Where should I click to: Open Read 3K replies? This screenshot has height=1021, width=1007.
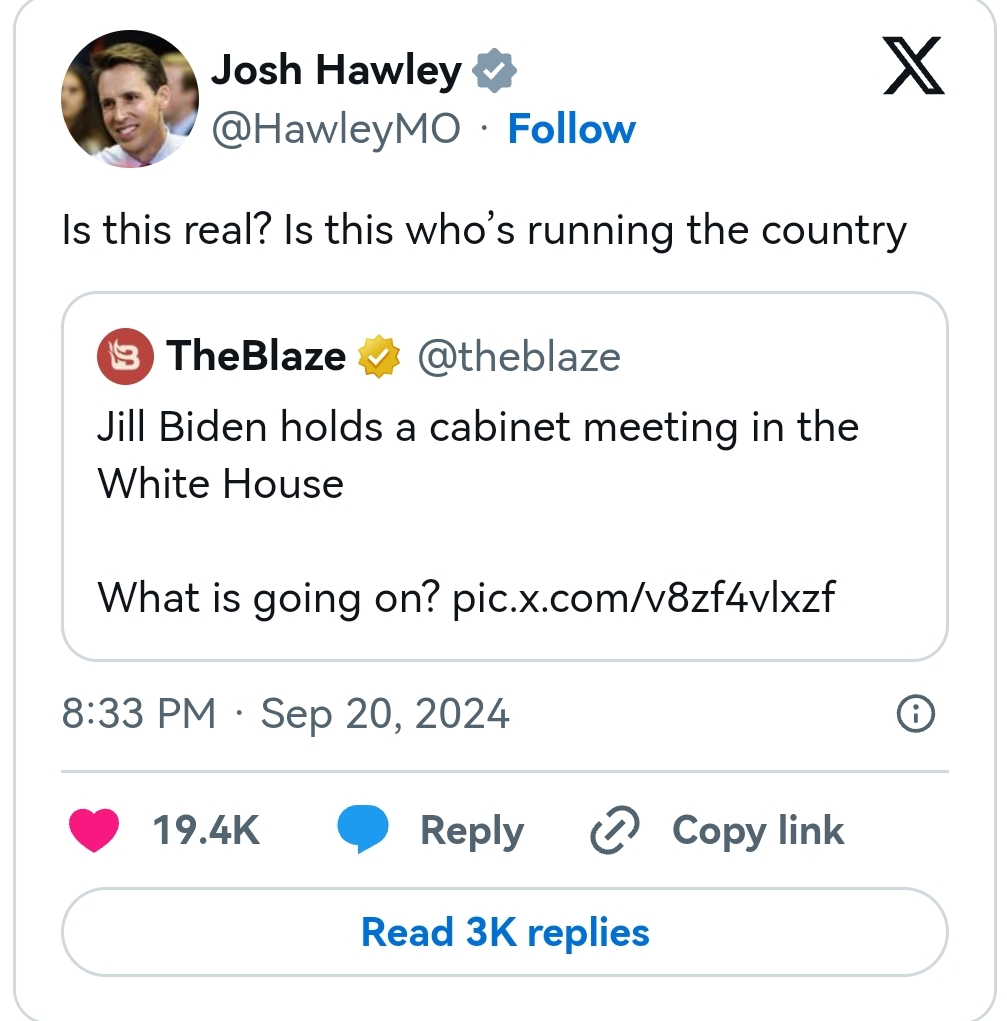[504, 932]
